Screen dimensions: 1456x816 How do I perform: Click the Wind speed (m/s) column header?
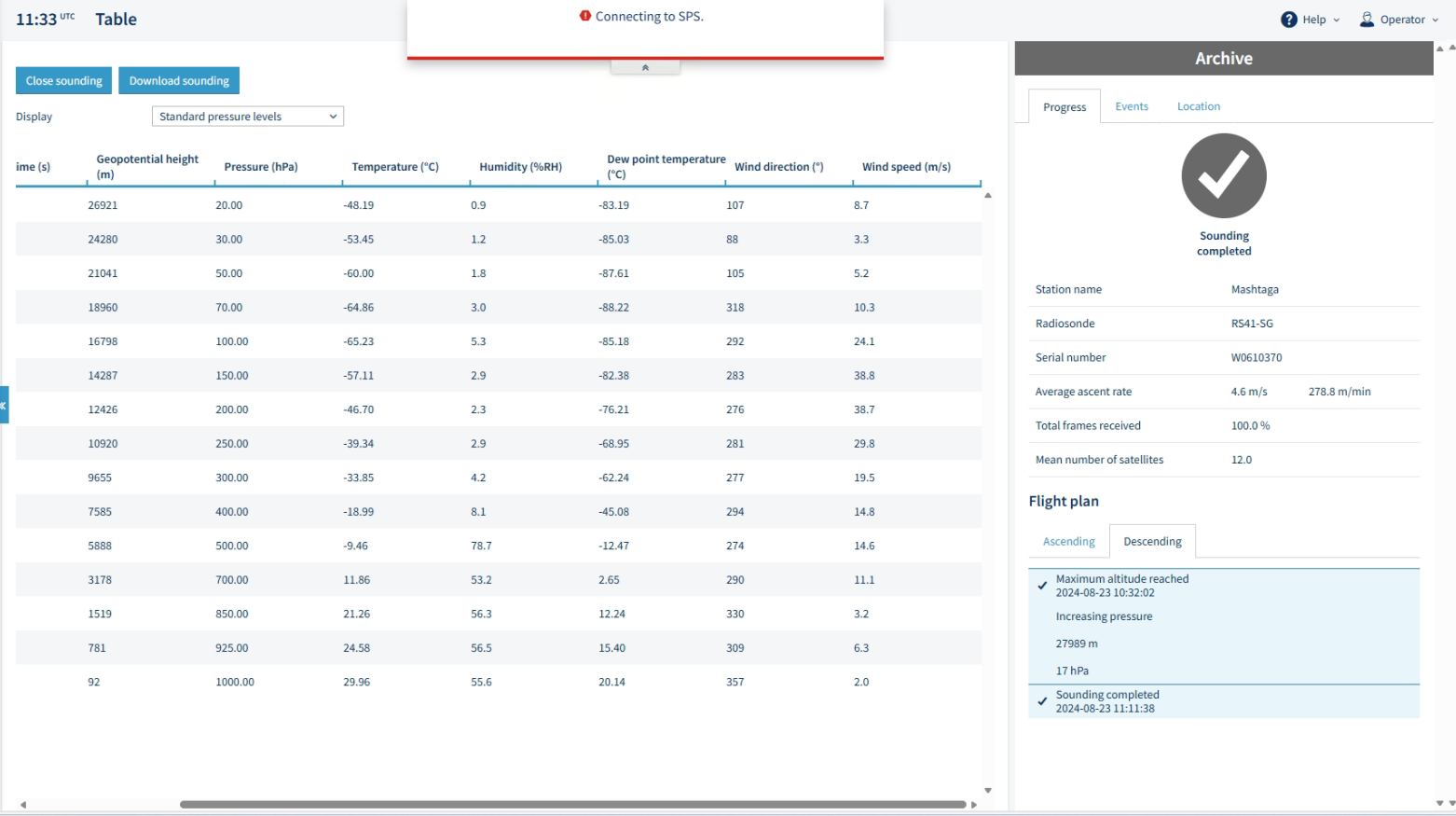coord(906,167)
